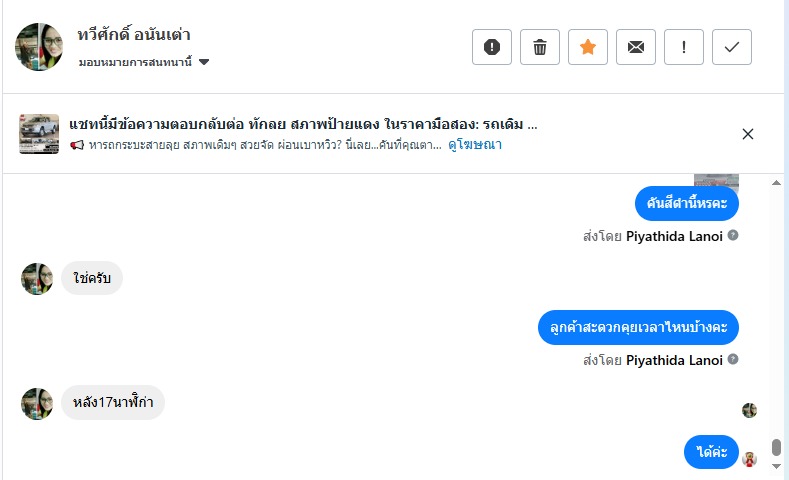
Task: Click the หลัง17นาฬิก่า message bubble
Action: 113,402
